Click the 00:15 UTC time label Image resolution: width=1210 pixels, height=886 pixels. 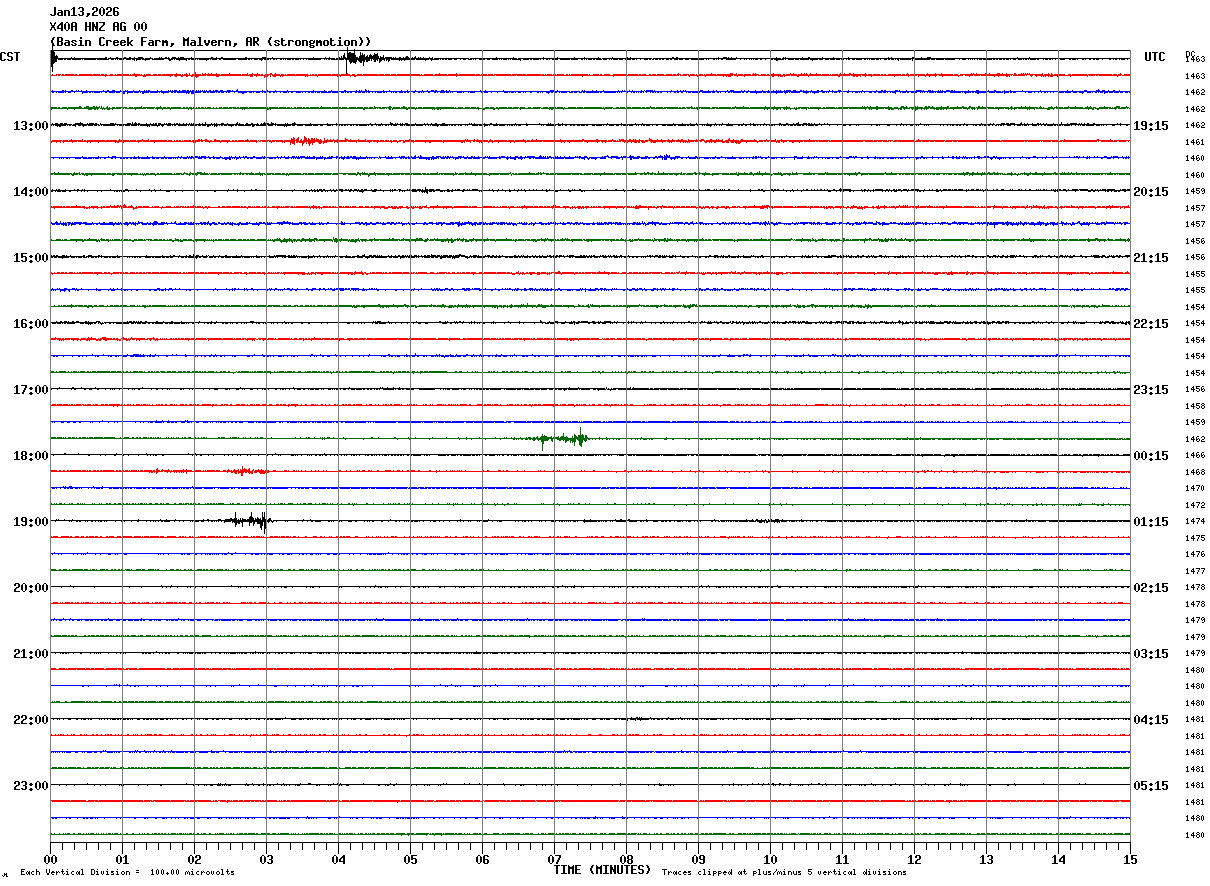pyautogui.click(x=1151, y=456)
